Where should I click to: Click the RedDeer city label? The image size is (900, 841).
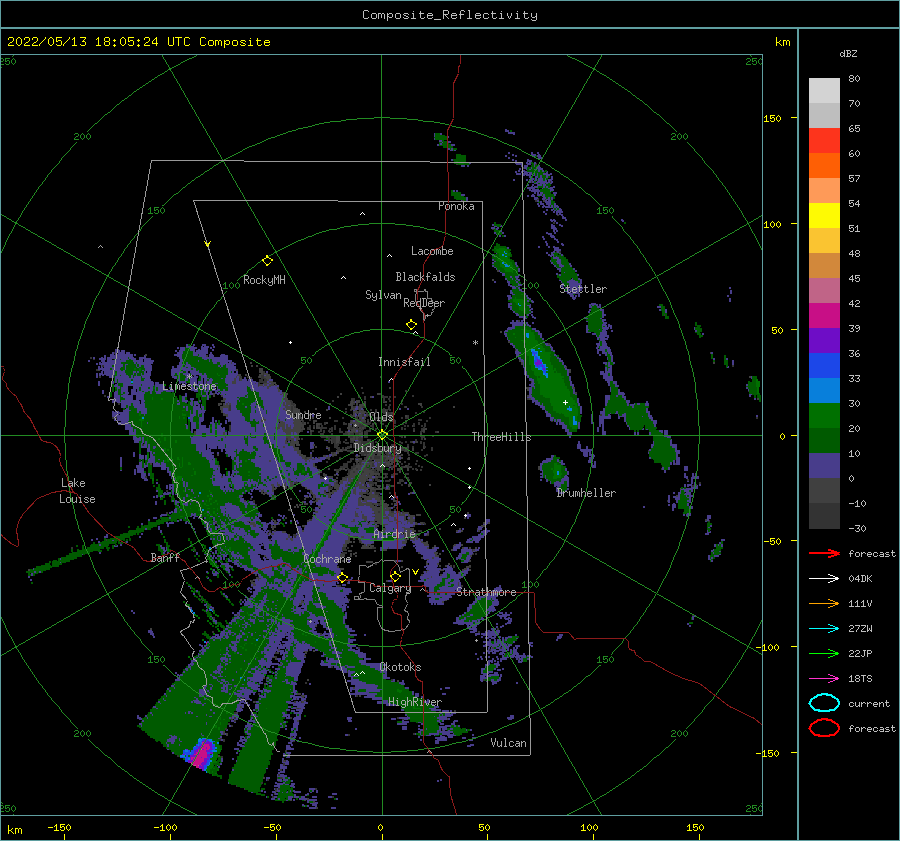pos(424,303)
